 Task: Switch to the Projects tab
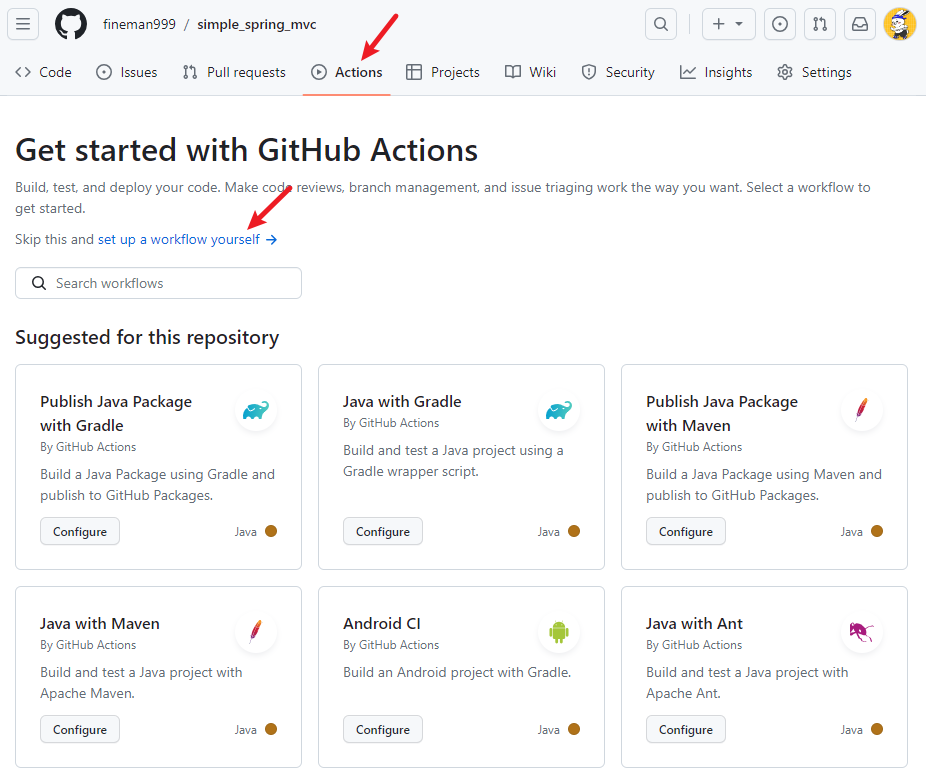(x=443, y=72)
